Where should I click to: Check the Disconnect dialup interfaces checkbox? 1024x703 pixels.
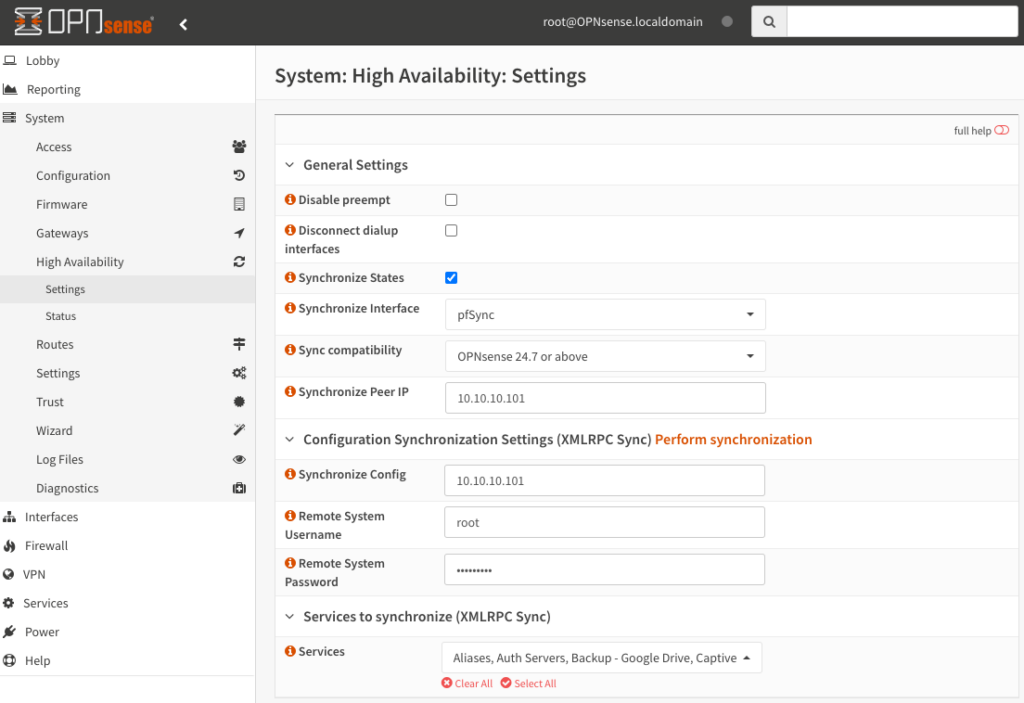(x=451, y=231)
